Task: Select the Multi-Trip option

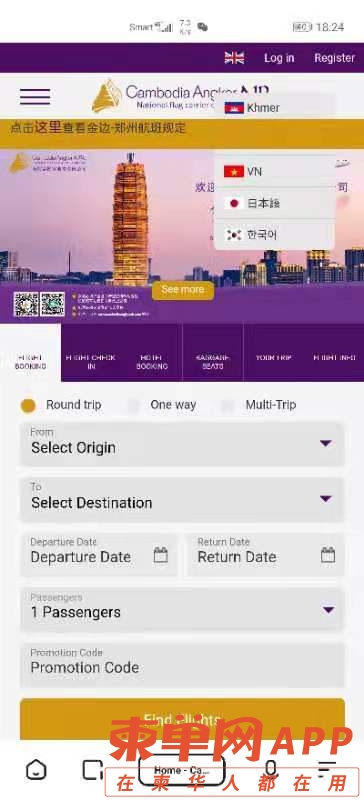Action: 258,405
